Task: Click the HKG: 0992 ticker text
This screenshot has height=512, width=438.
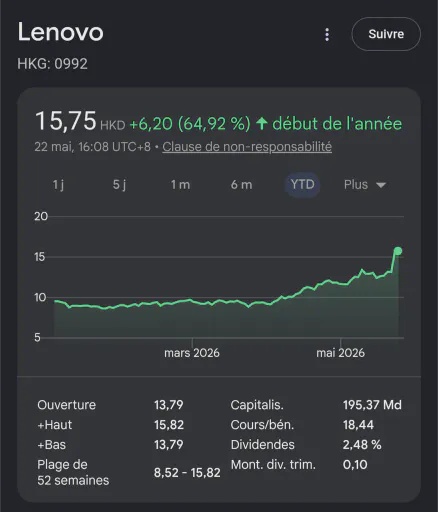Action: 52,64
